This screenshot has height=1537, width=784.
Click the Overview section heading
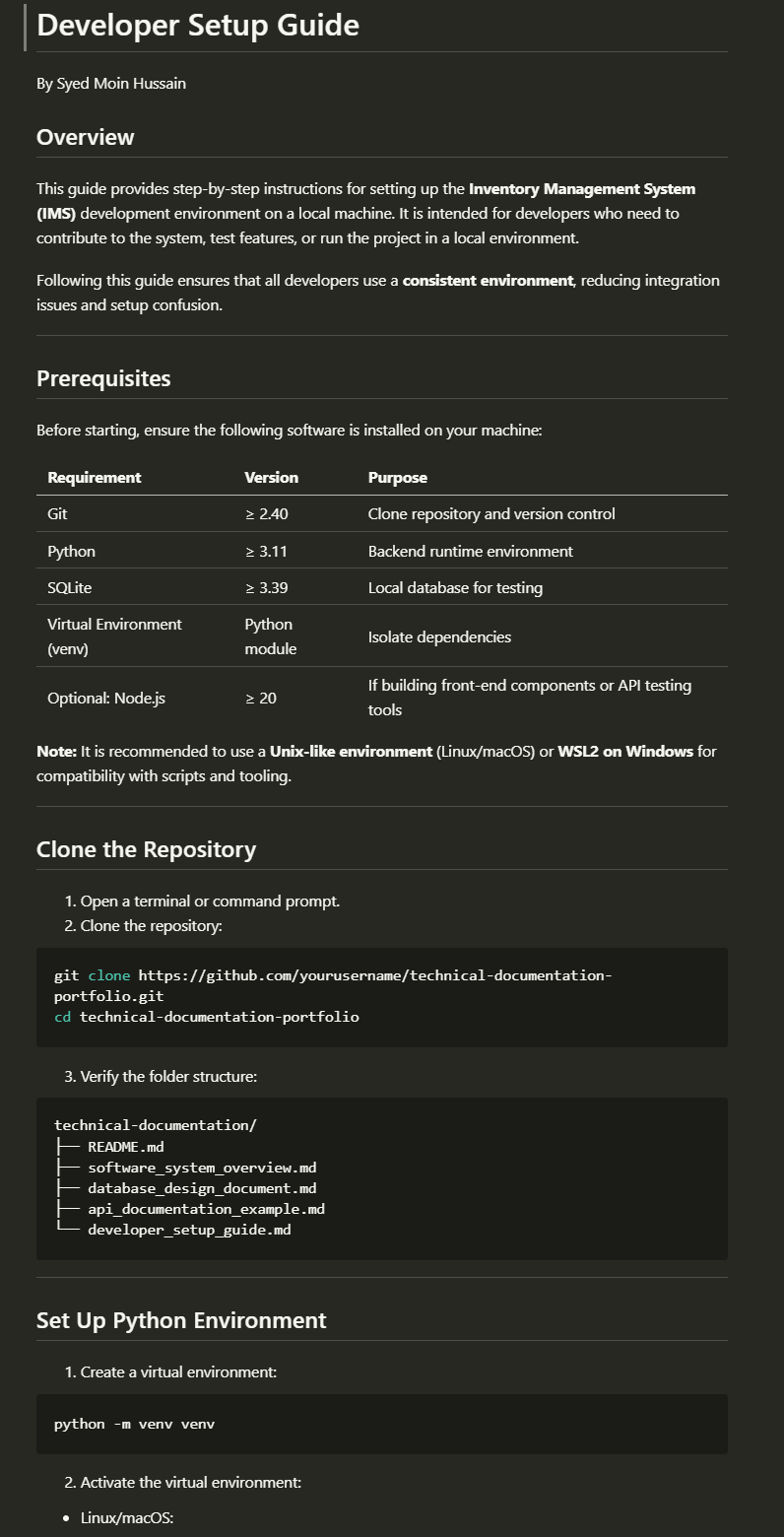(x=86, y=137)
